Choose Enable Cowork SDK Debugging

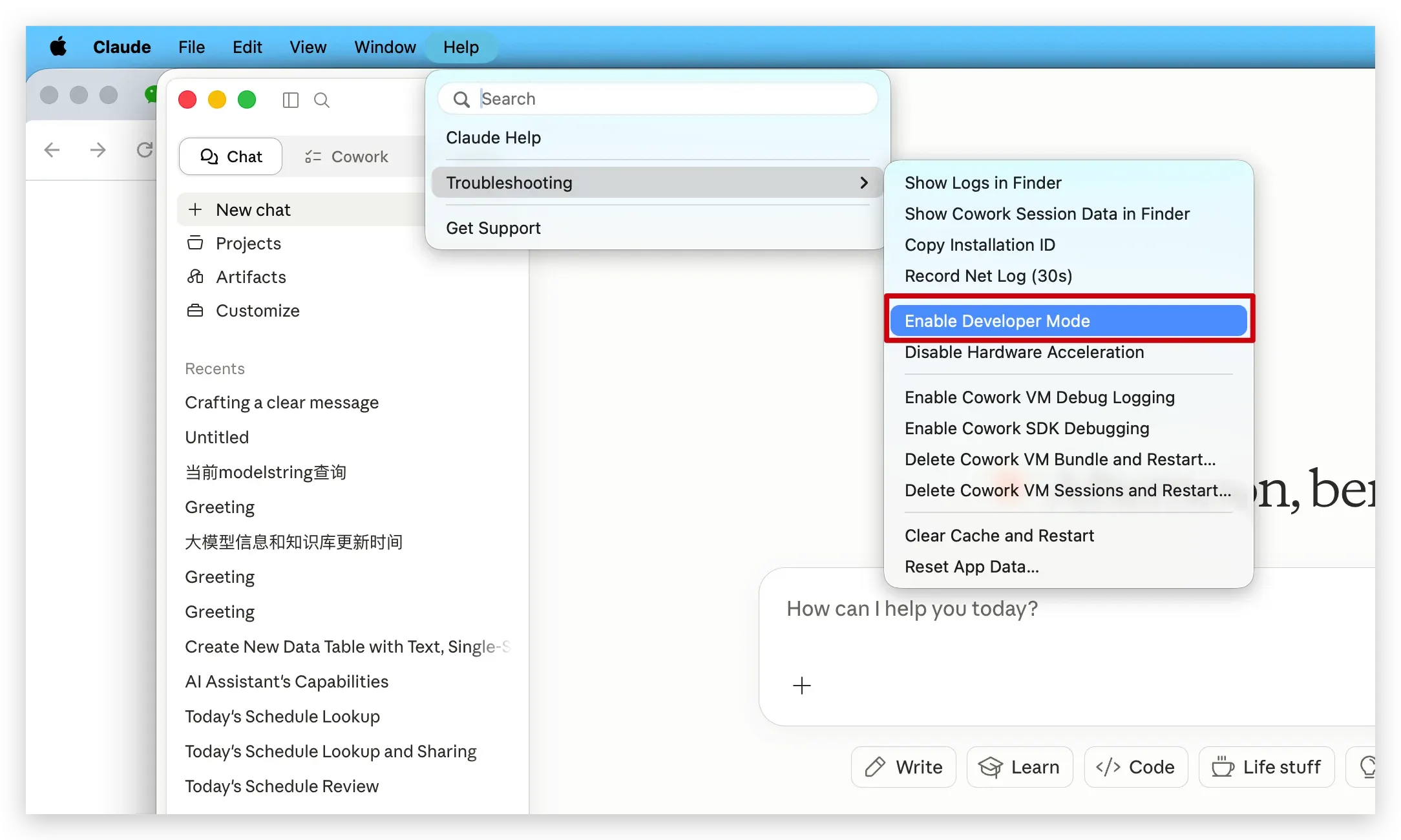pyautogui.click(x=1069, y=428)
